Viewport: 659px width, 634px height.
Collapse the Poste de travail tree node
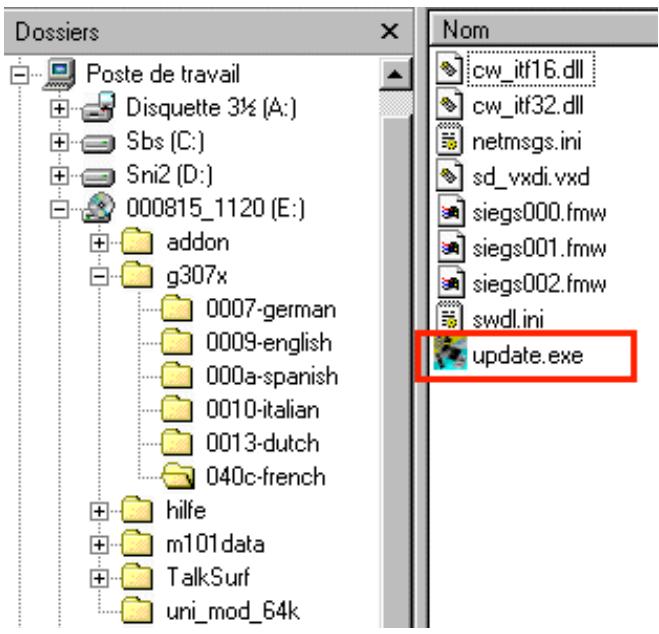(19, 75)
